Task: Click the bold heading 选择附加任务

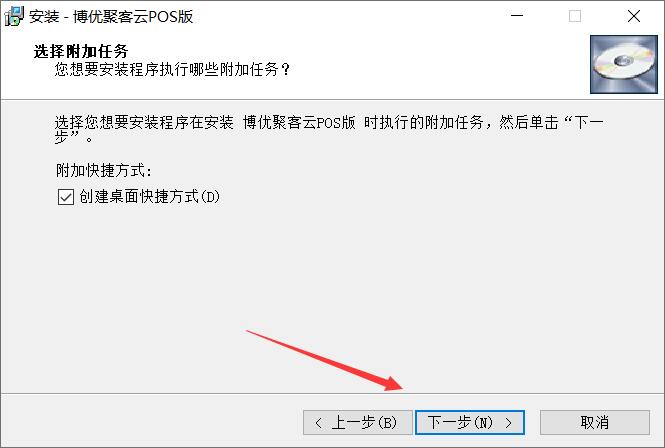Action: tap(81, 51)
